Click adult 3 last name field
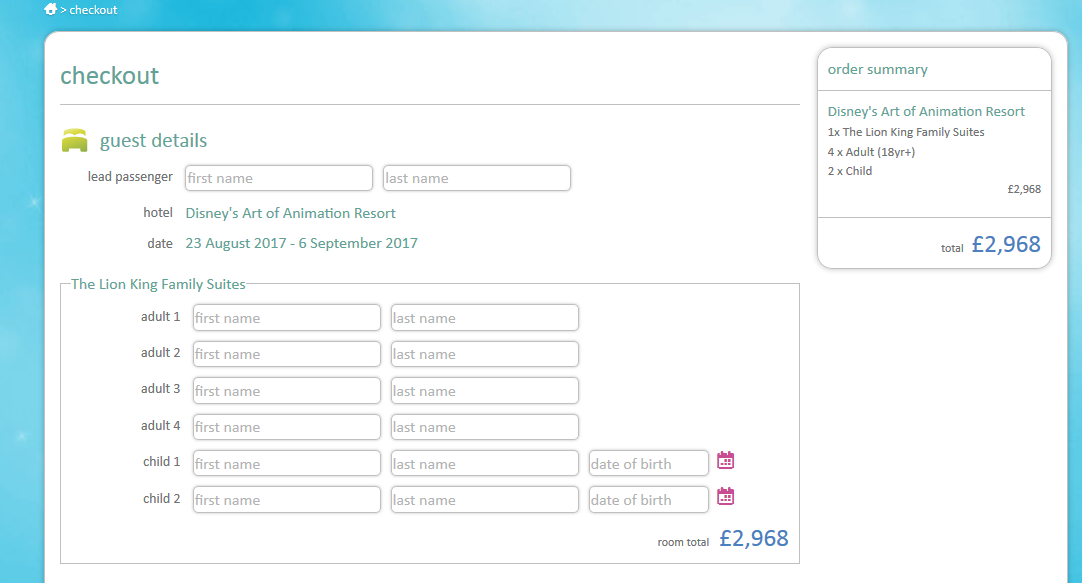Viewport: 1082px width, 583px height. (x=484, y=391)
